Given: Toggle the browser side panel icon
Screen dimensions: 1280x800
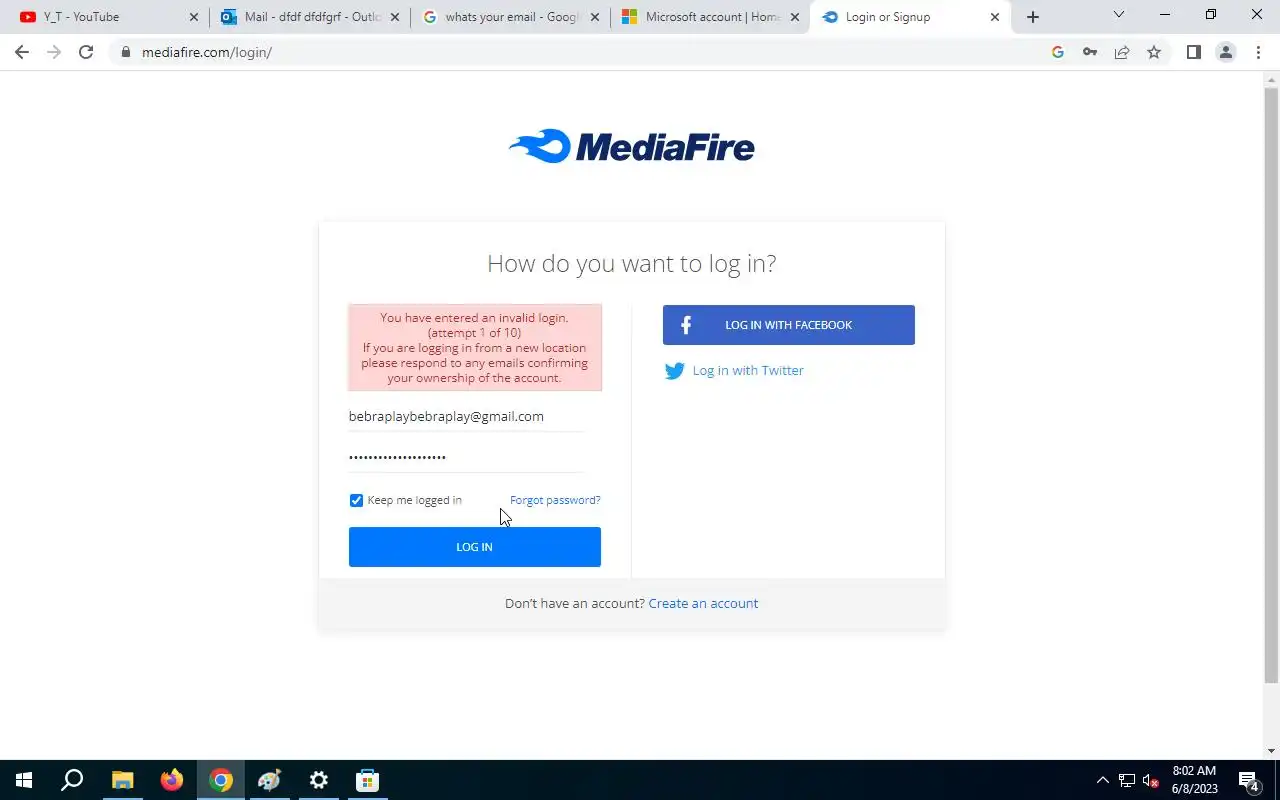Looking at the screenshot, I should tap(1193, 52).
